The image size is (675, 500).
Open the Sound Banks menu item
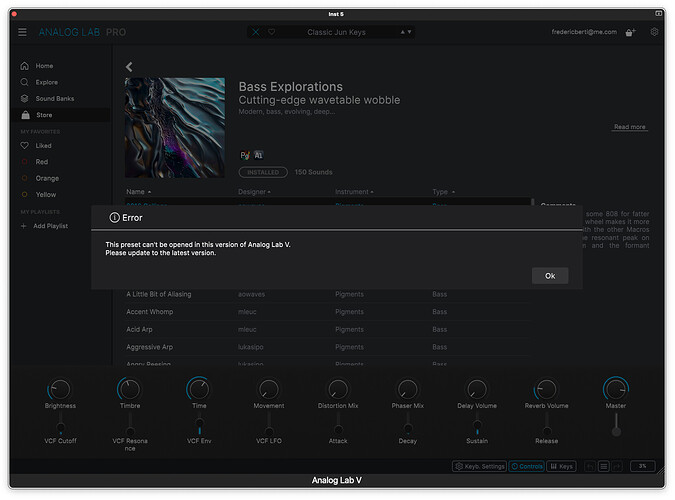(55, 99)
